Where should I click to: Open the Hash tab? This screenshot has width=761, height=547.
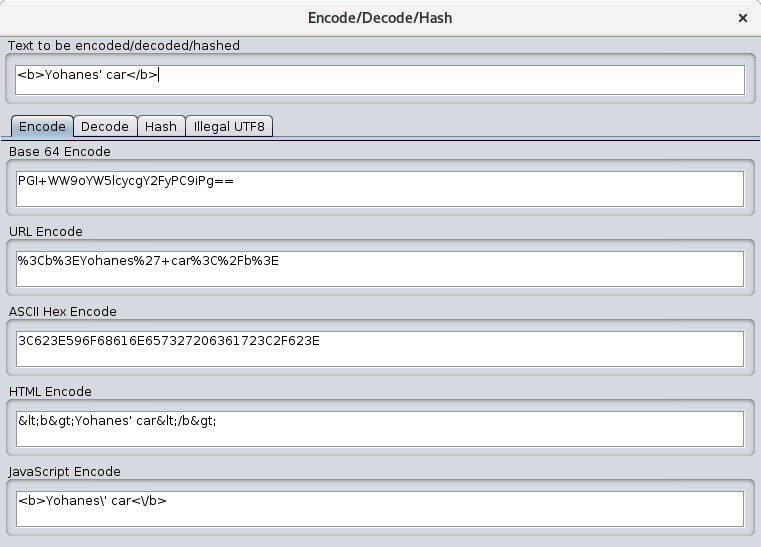tap(160, 126)
